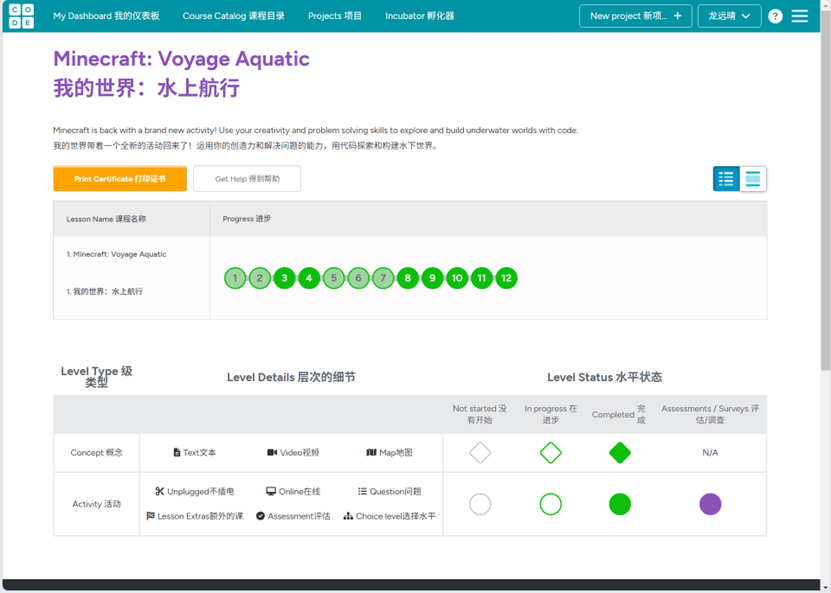
Task: Click the Concept completed green diamond
Action: (620, 453)
